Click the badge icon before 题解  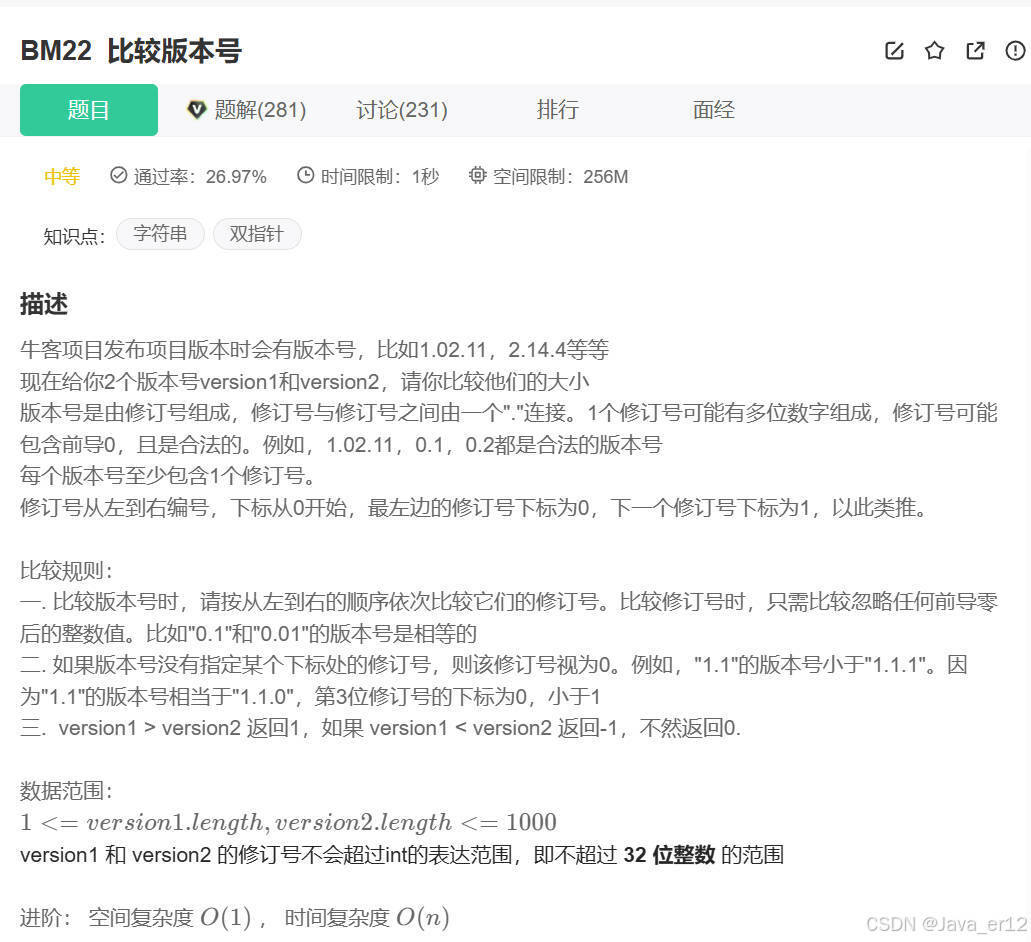(197, 110)
